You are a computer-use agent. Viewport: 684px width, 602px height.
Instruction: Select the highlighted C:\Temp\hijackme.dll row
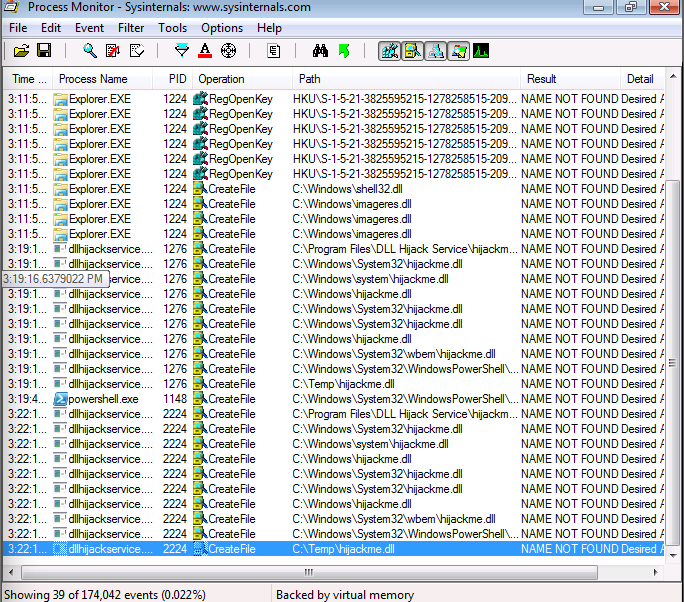(x=334, y=549)
